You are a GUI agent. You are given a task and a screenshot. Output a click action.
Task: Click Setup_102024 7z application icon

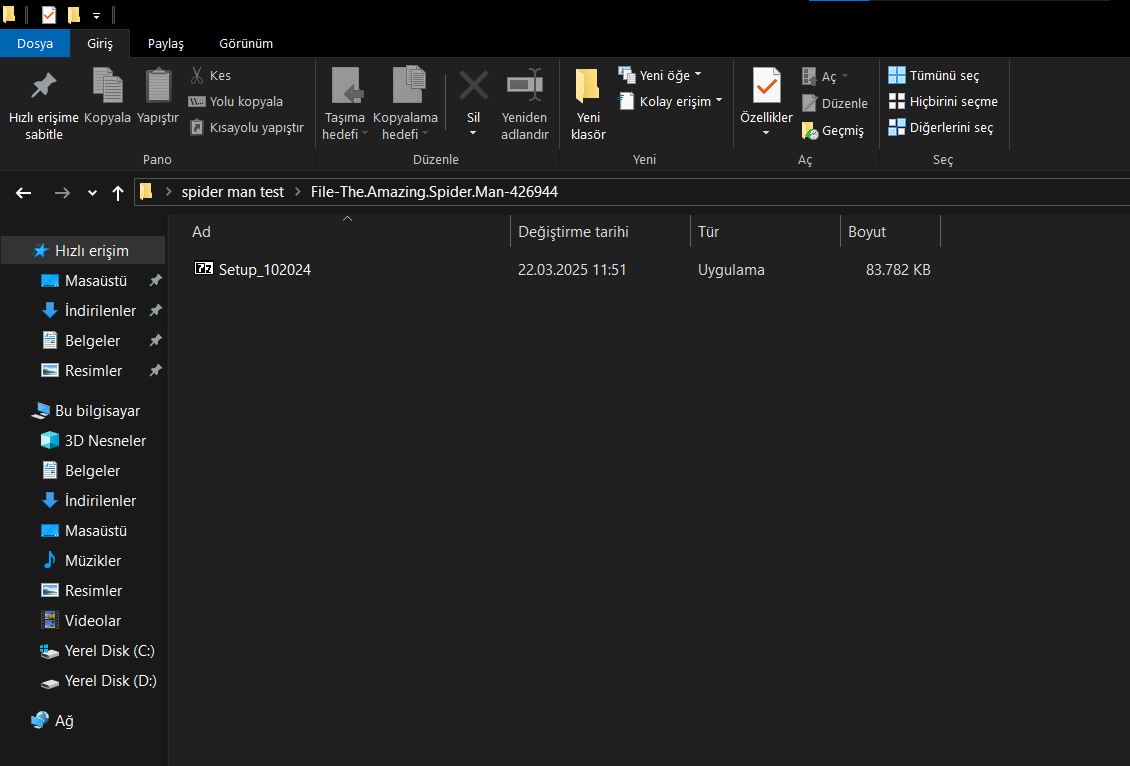(x=204, y=269)
